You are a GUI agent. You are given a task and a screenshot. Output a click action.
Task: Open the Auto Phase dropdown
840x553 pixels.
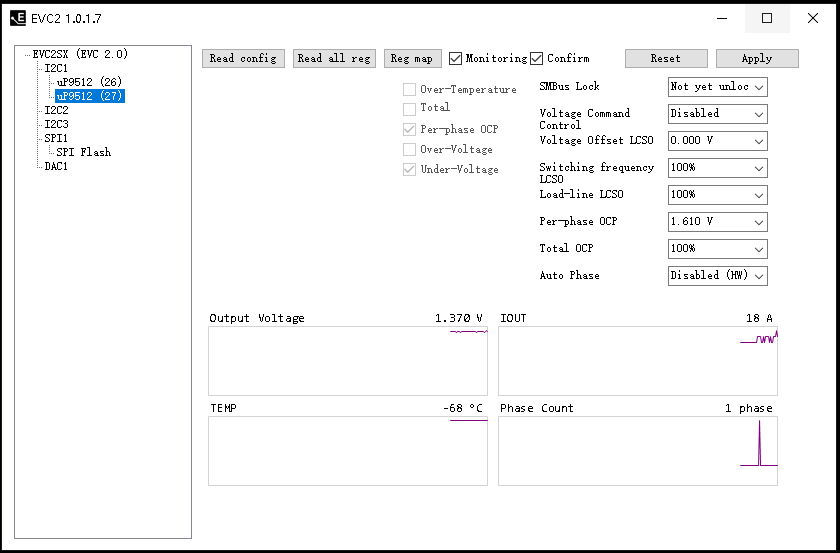click(717, 275)
